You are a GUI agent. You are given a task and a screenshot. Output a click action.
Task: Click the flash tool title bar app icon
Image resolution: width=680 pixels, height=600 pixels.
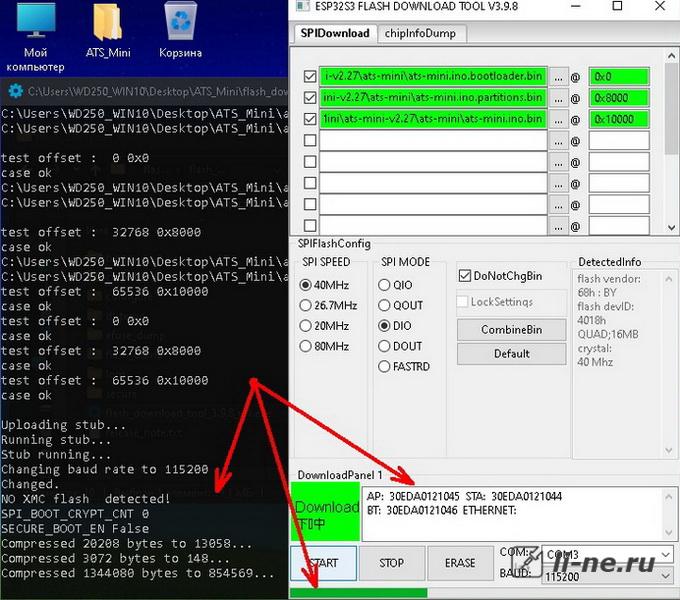(302, 6)
